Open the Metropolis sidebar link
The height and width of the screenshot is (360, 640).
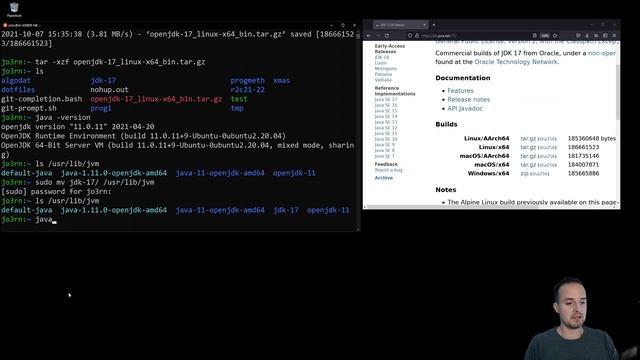click(386, 69)
